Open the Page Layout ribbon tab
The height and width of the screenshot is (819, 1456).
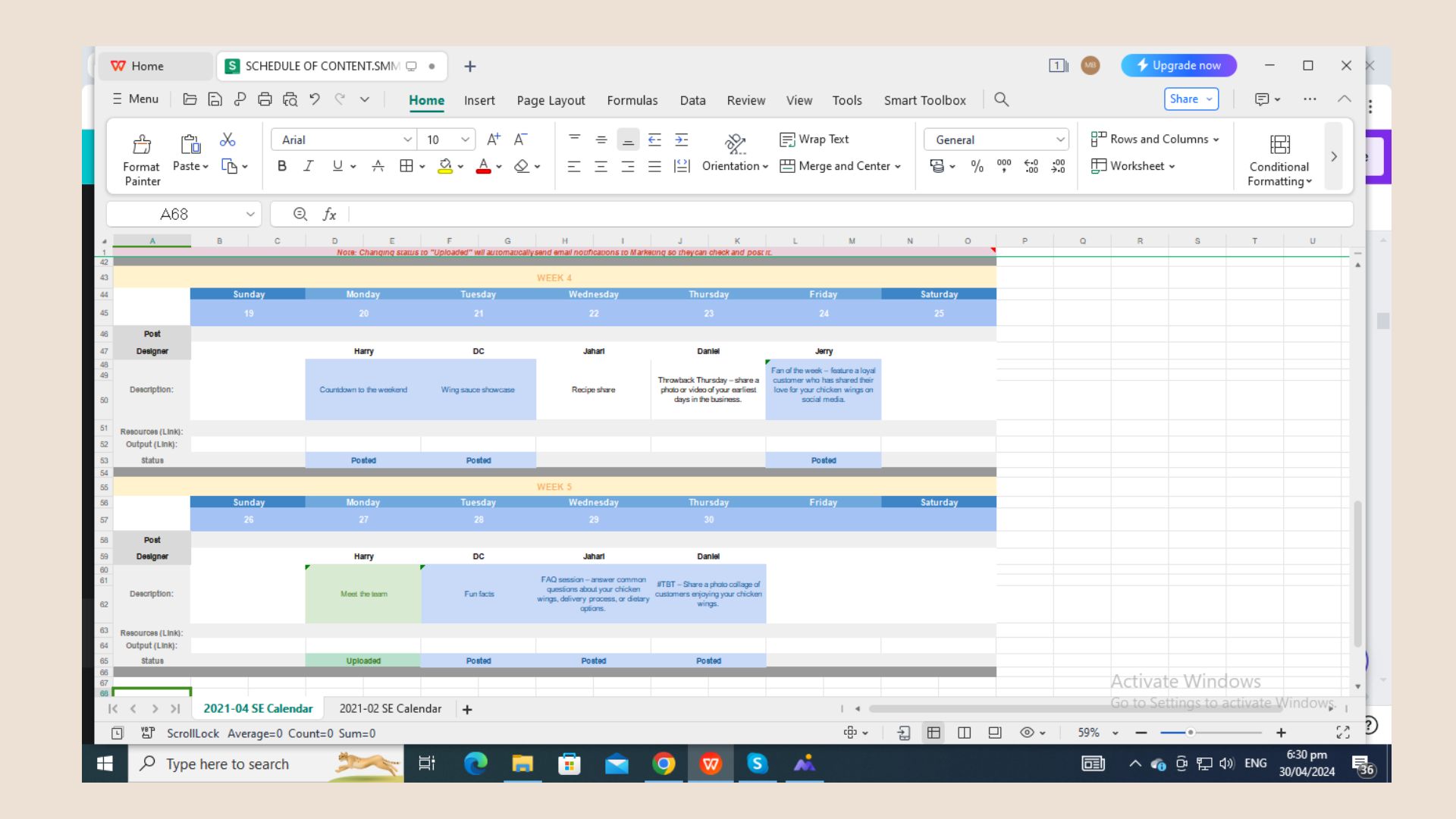click(551, 100)
